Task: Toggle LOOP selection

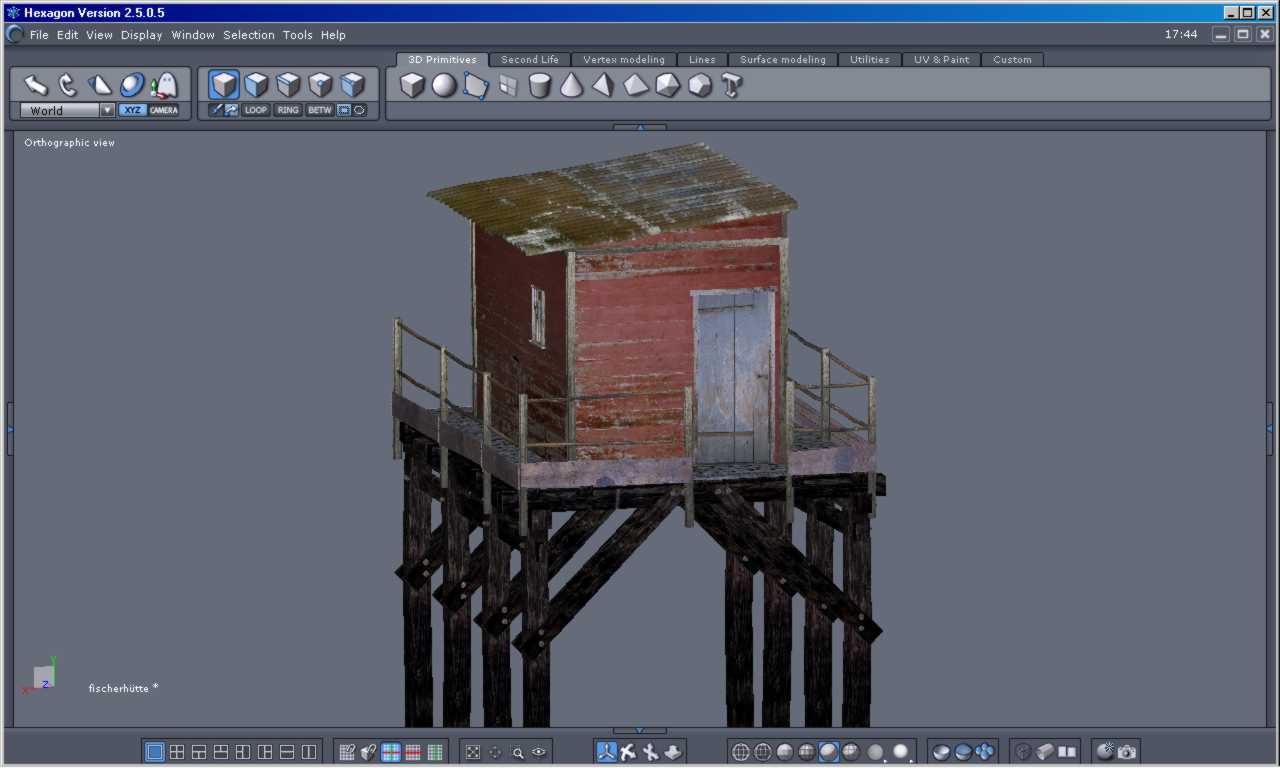Action: click(x=256, y=110)
